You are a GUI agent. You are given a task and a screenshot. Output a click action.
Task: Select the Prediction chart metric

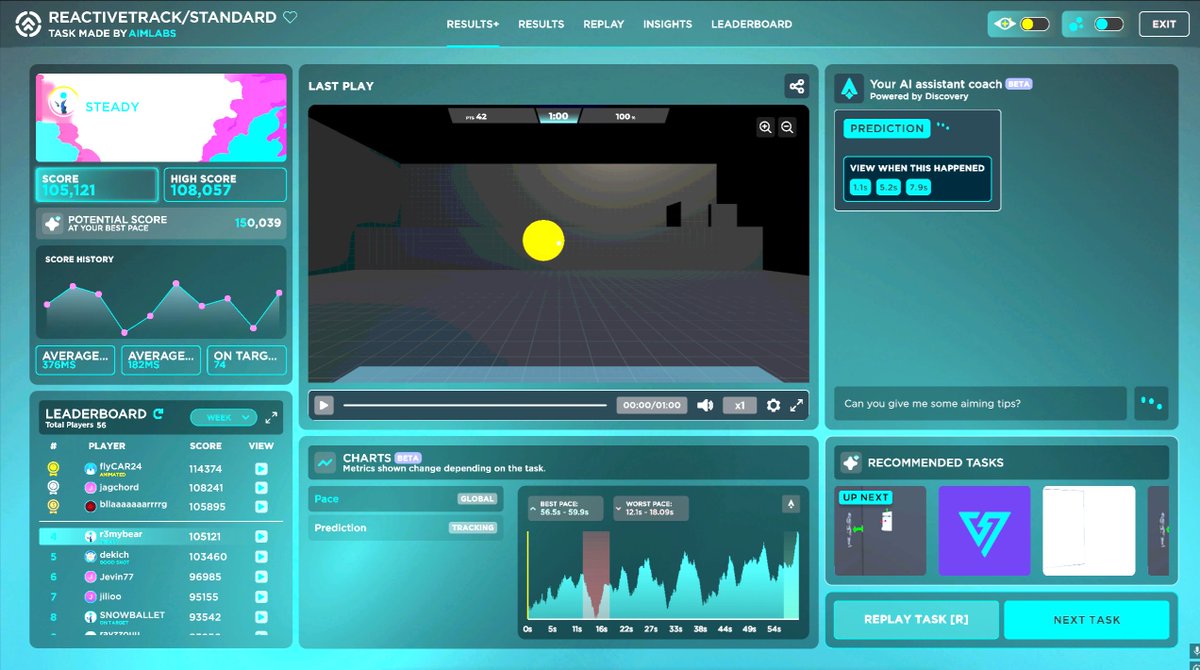[405, 528]
